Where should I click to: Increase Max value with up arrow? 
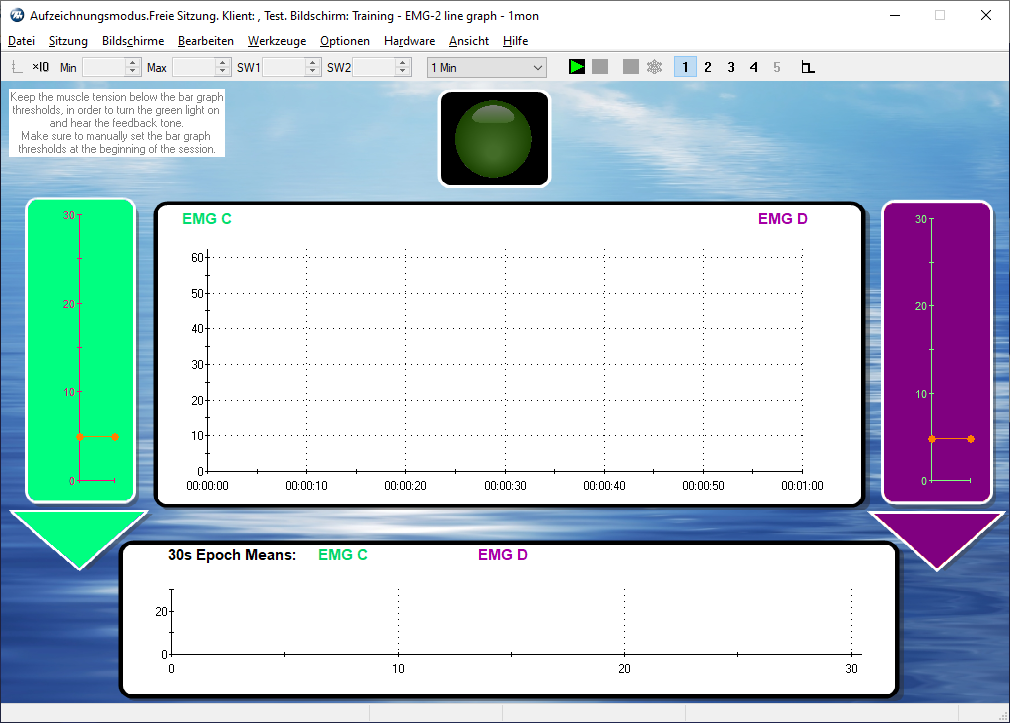pyautogui.click(x=223, y=63)
